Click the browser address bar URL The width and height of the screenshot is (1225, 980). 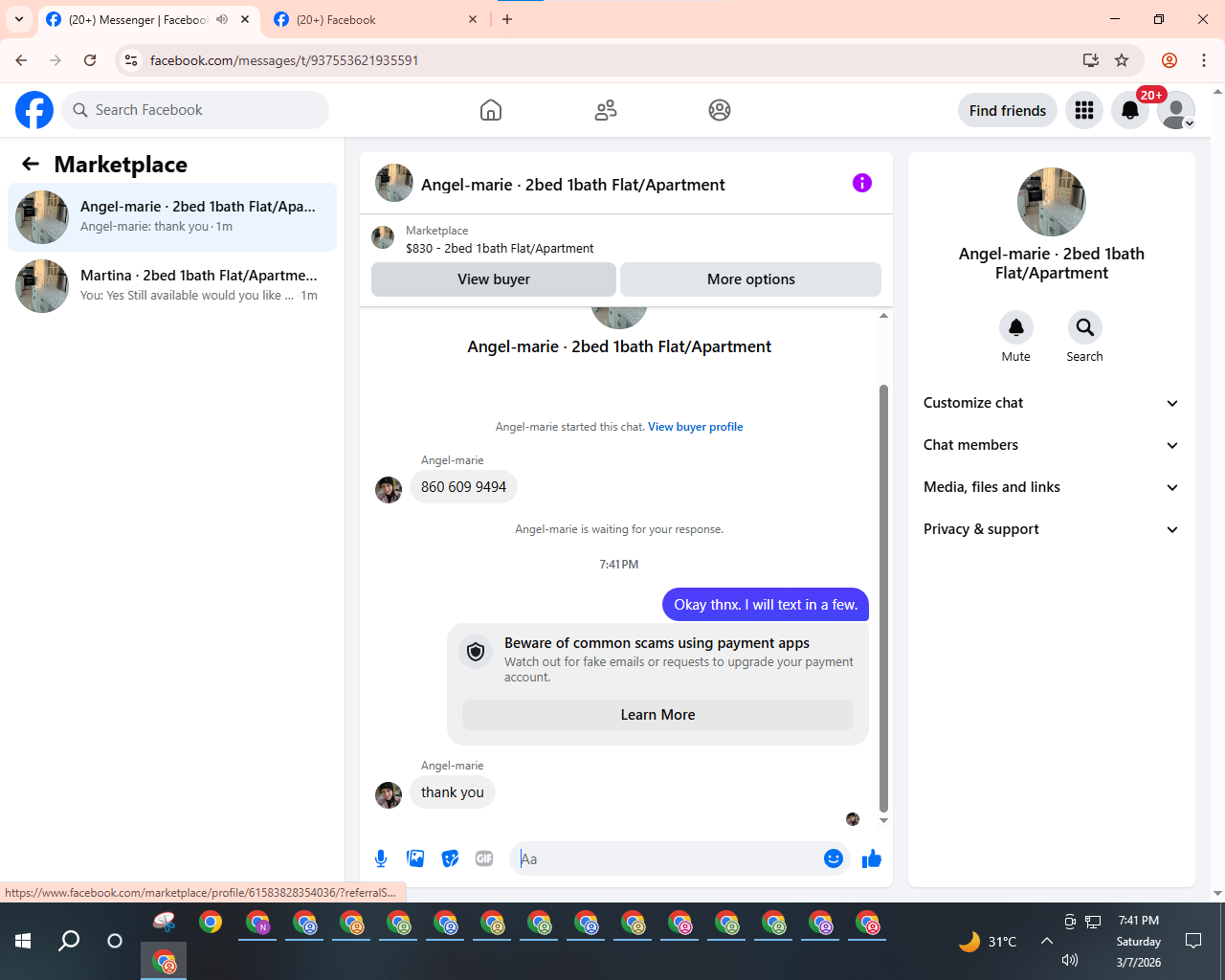(x=284, y=60)
